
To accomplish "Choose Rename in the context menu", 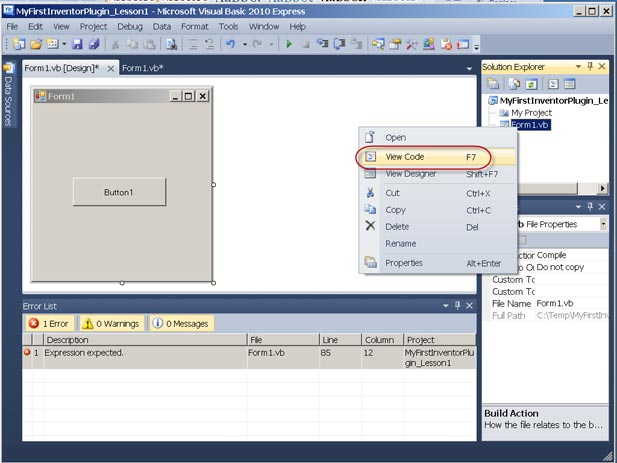I will pos(437,243).
